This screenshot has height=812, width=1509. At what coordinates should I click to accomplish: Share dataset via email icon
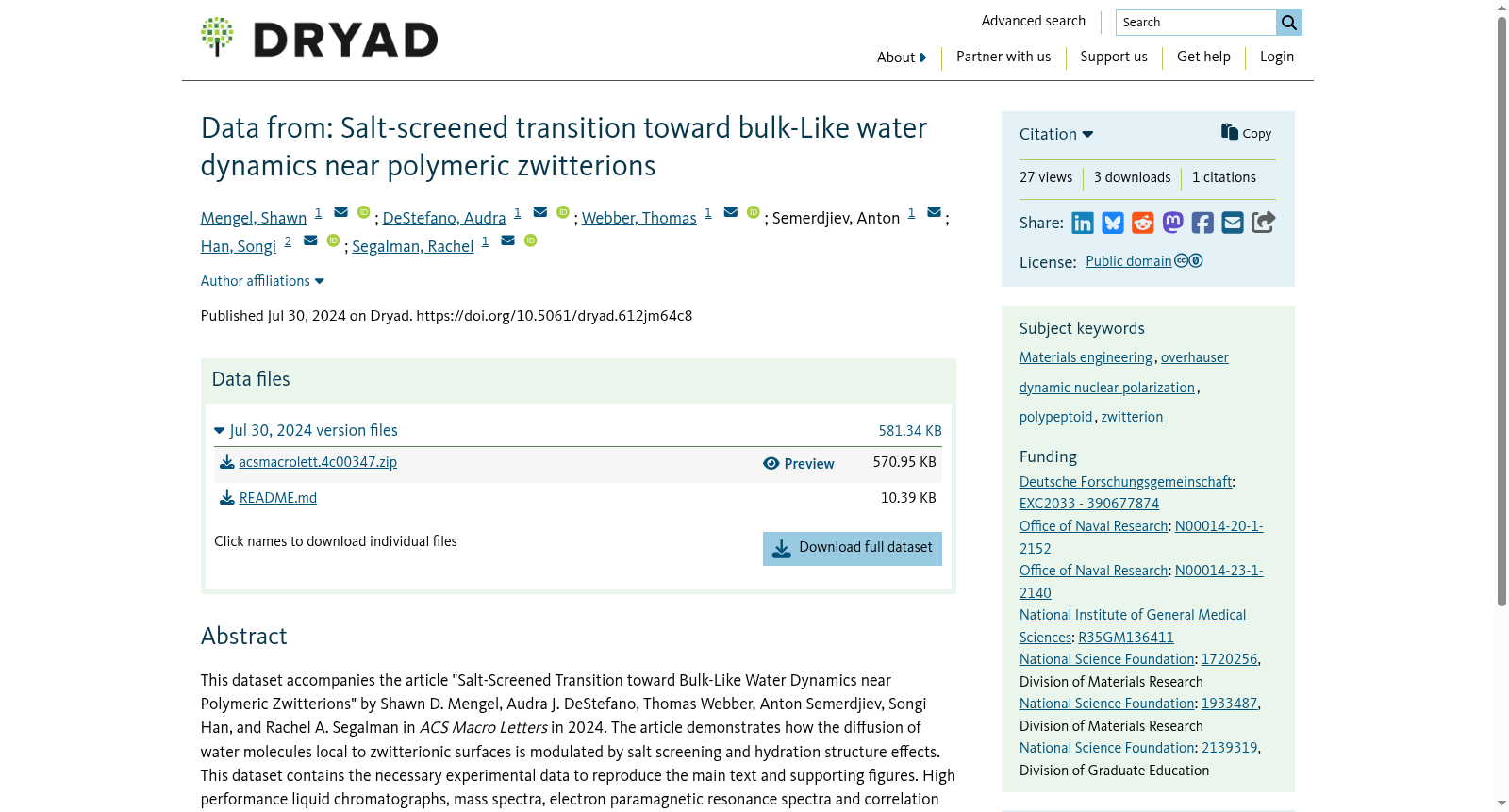pyautogui.click(x=1233, y=223)
